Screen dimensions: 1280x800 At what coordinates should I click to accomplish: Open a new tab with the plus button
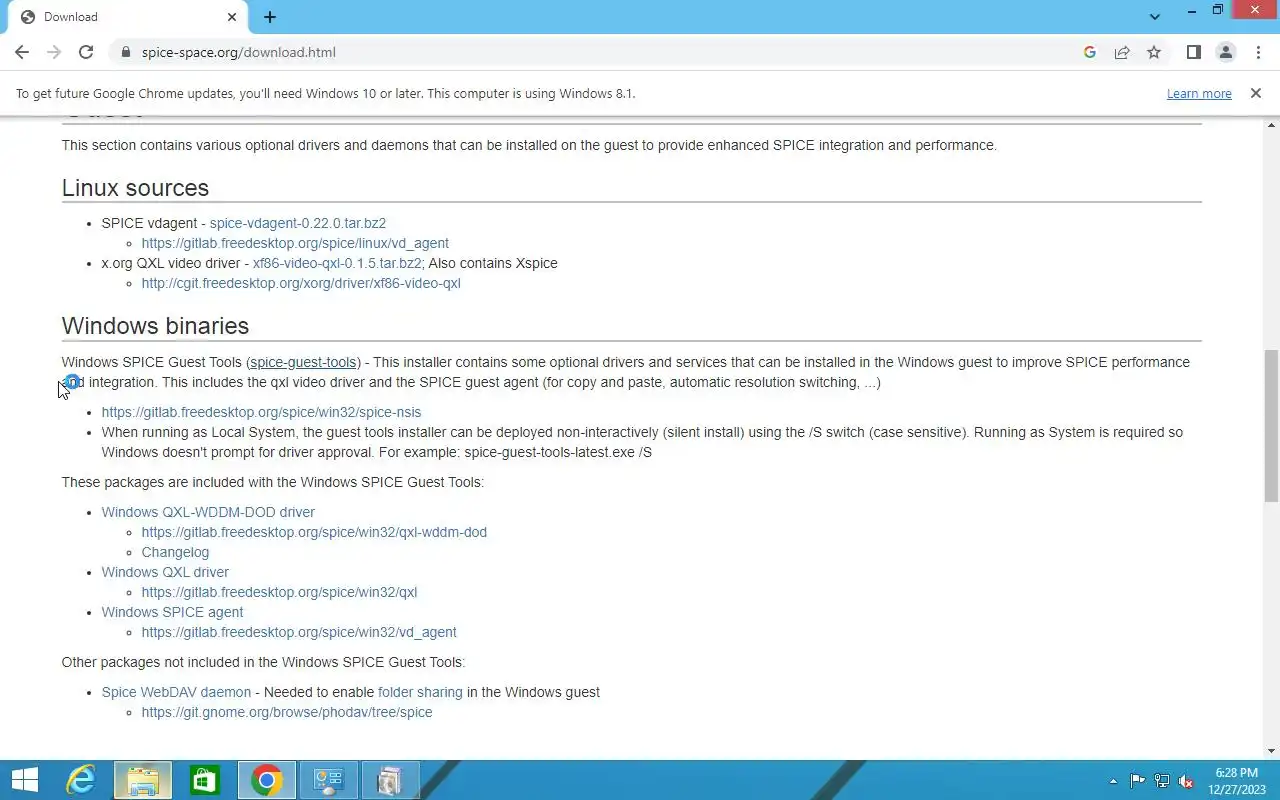coord(270,17)
